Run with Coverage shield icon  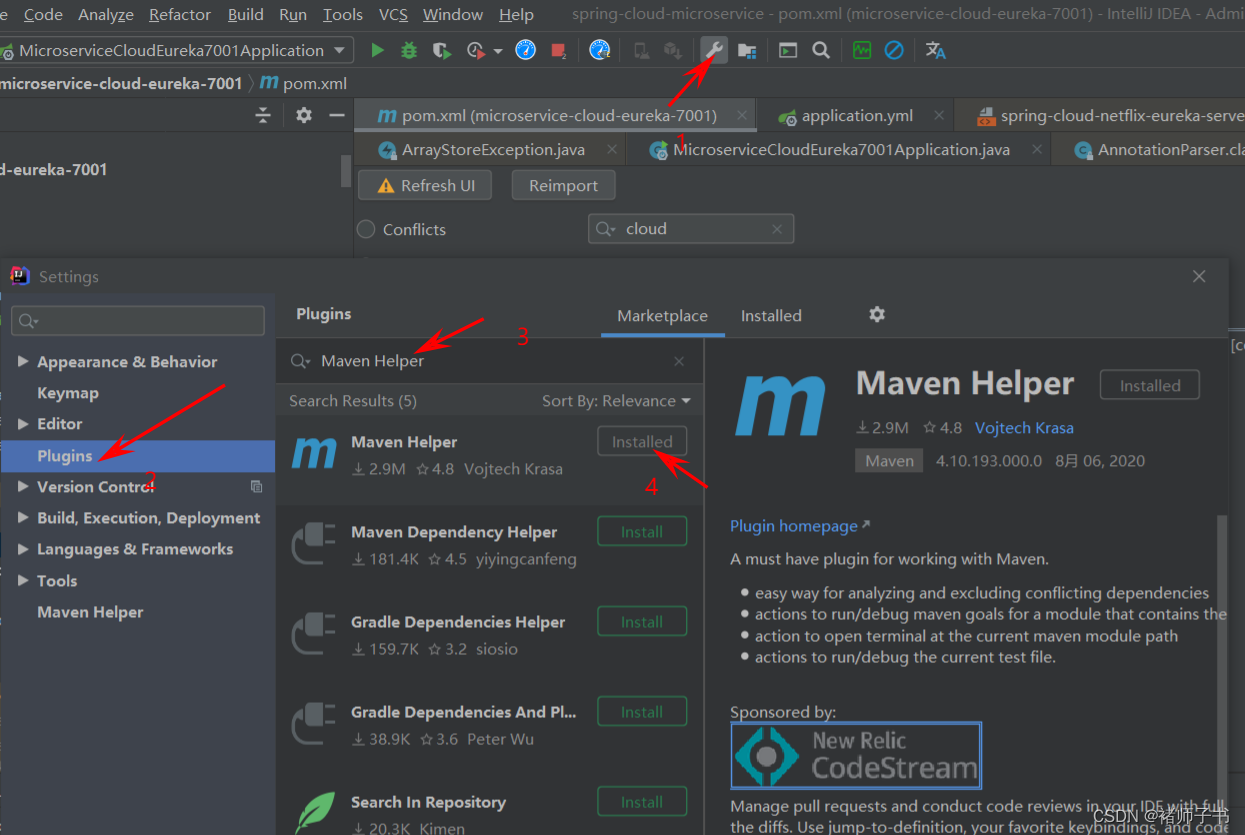point(441,50)
